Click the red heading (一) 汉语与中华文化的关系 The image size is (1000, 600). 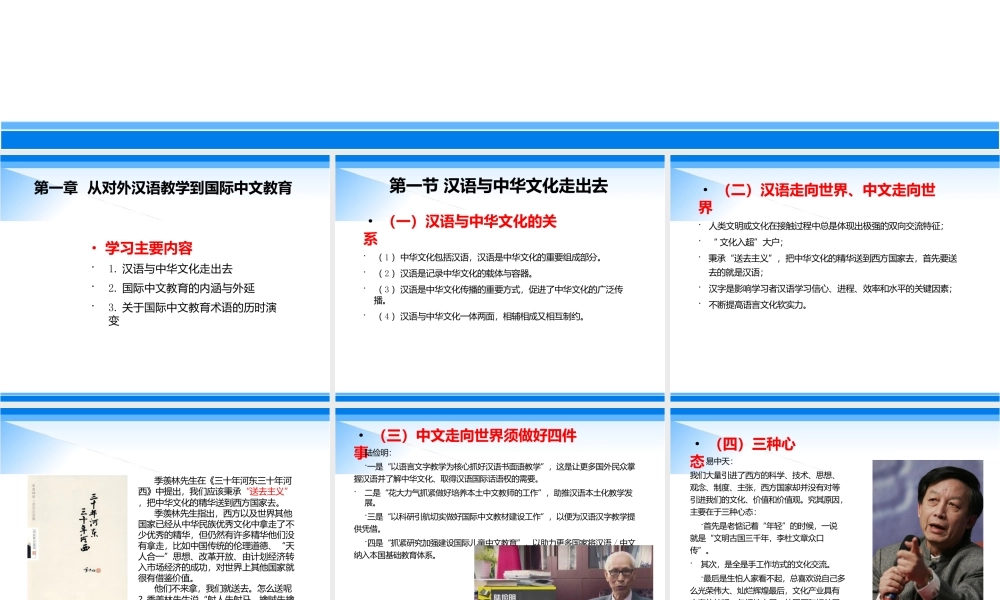pos(460,230)
